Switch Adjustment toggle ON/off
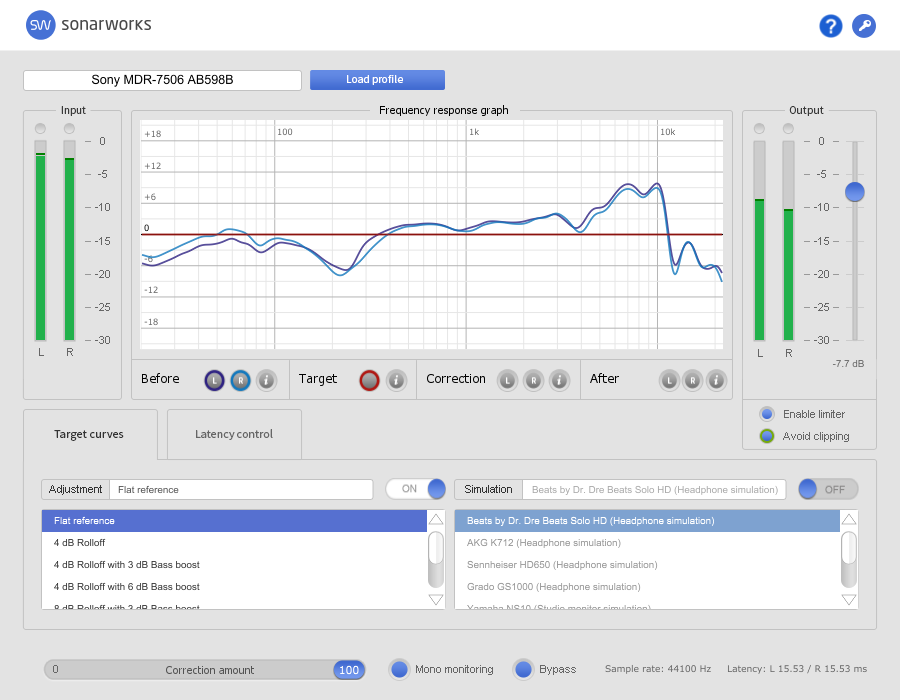 pyautogui.click(x=416, y=489)
